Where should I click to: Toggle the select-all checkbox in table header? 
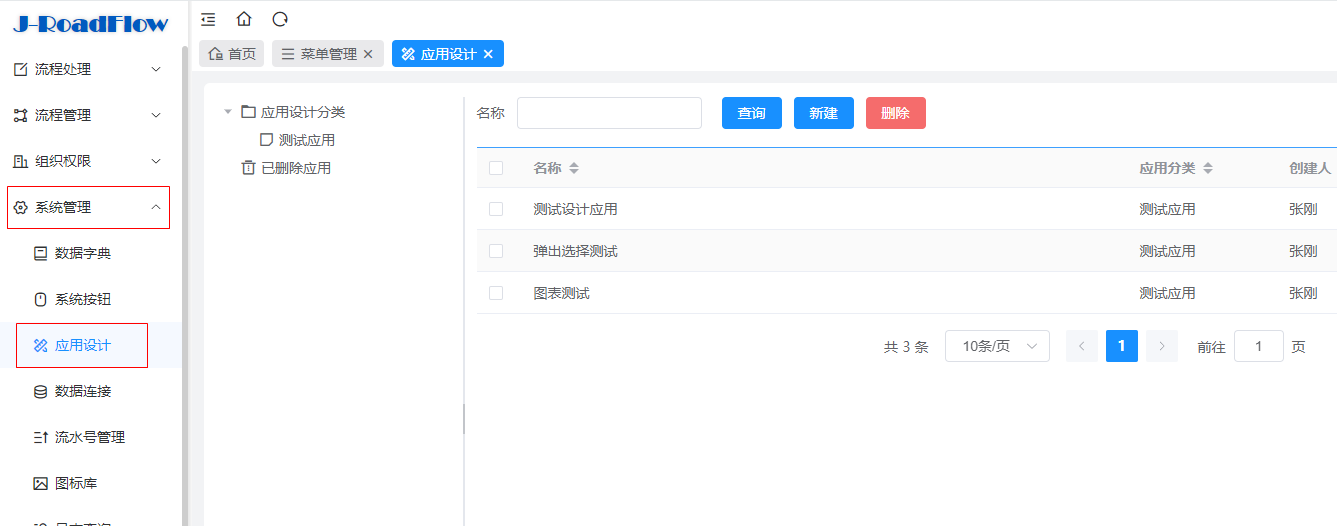[496, 168]
